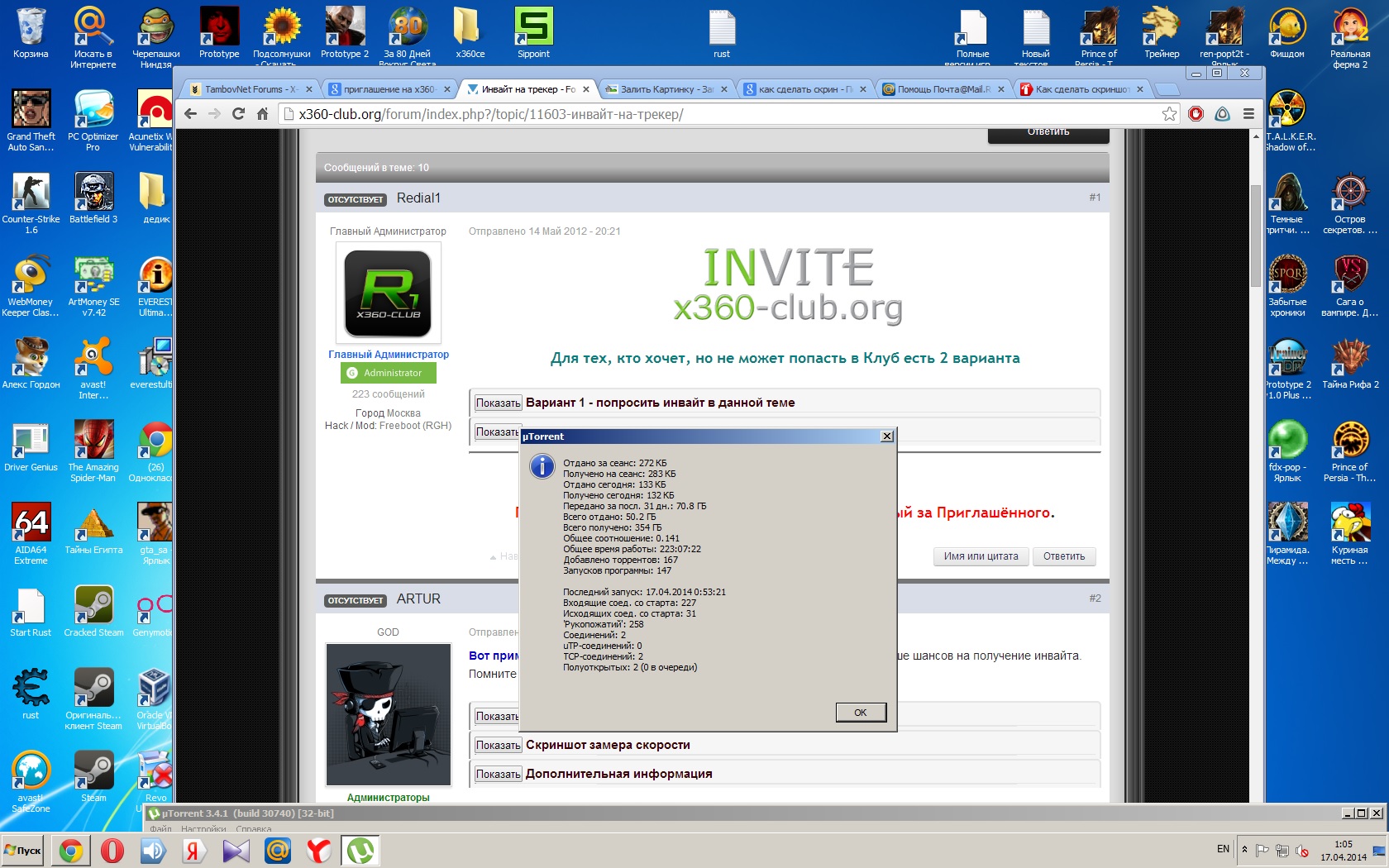This screenshot has height=868, width=1389.
Task: Click the black Ответить button at top
Action: [x=1048, y=136]
